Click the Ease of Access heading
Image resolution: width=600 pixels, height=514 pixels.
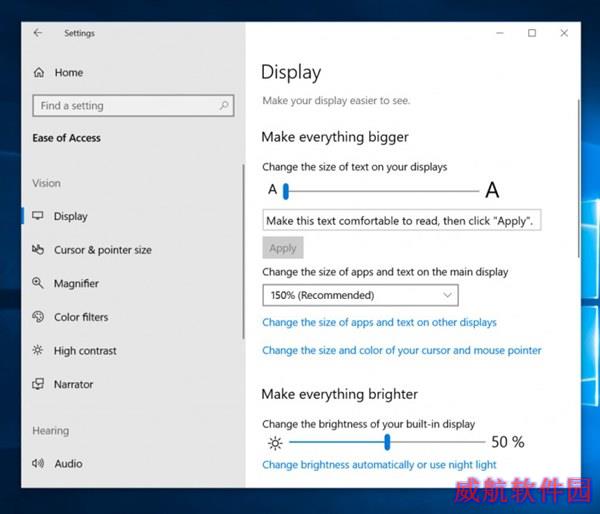67,138
